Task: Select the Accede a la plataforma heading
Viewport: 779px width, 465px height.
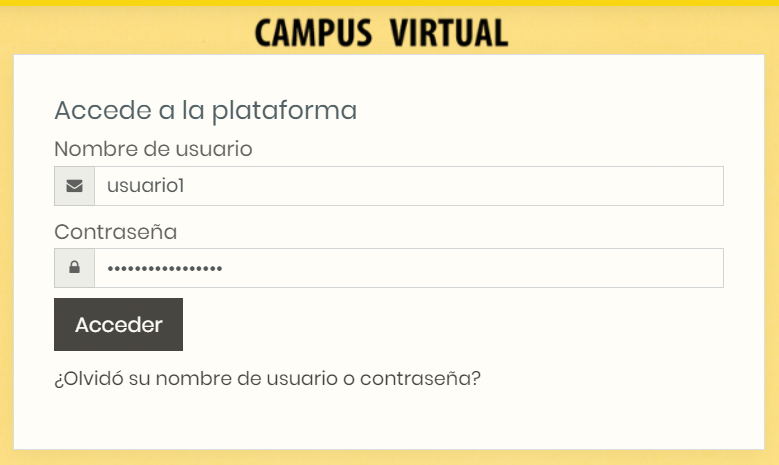Action: tap(205, 110)
